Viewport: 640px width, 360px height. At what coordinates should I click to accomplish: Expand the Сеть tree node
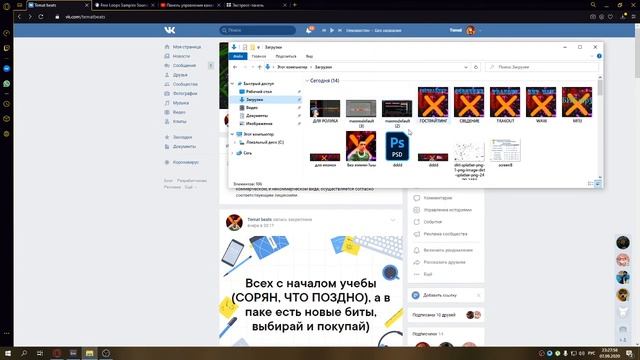coord(233,153)
